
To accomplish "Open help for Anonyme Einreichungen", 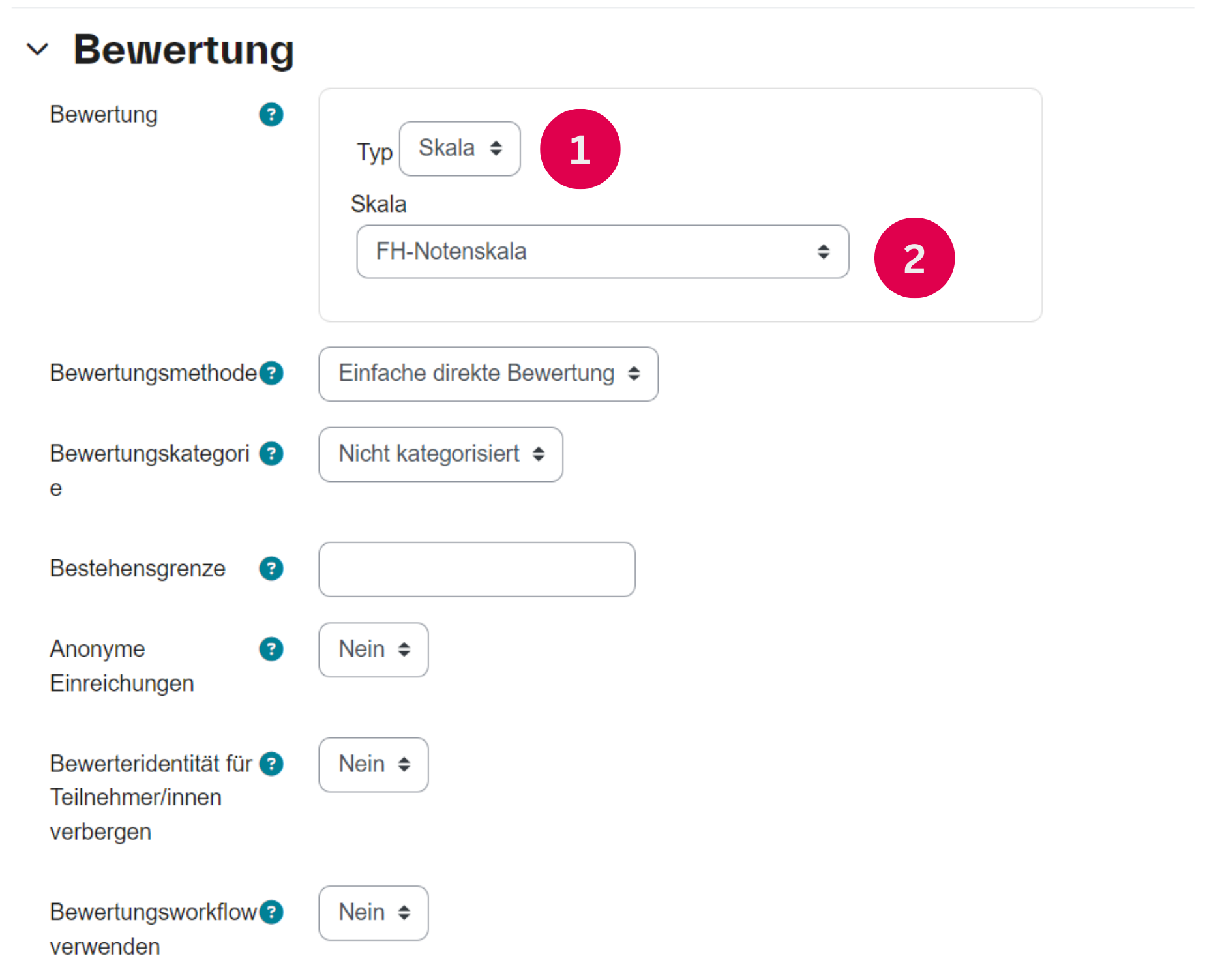I will [x=271, y=649].
